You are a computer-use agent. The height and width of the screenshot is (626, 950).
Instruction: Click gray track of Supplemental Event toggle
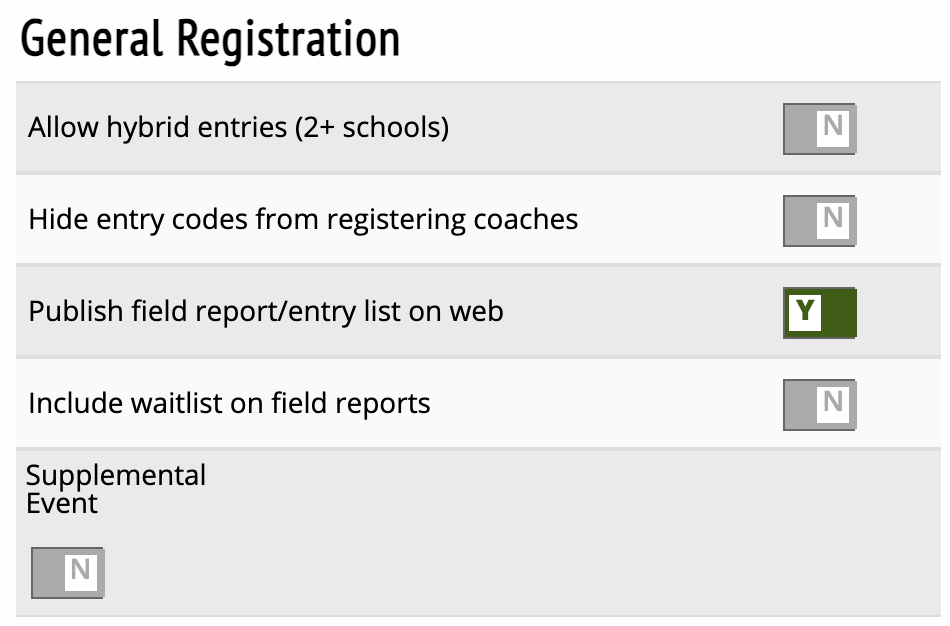coord(47,573)
